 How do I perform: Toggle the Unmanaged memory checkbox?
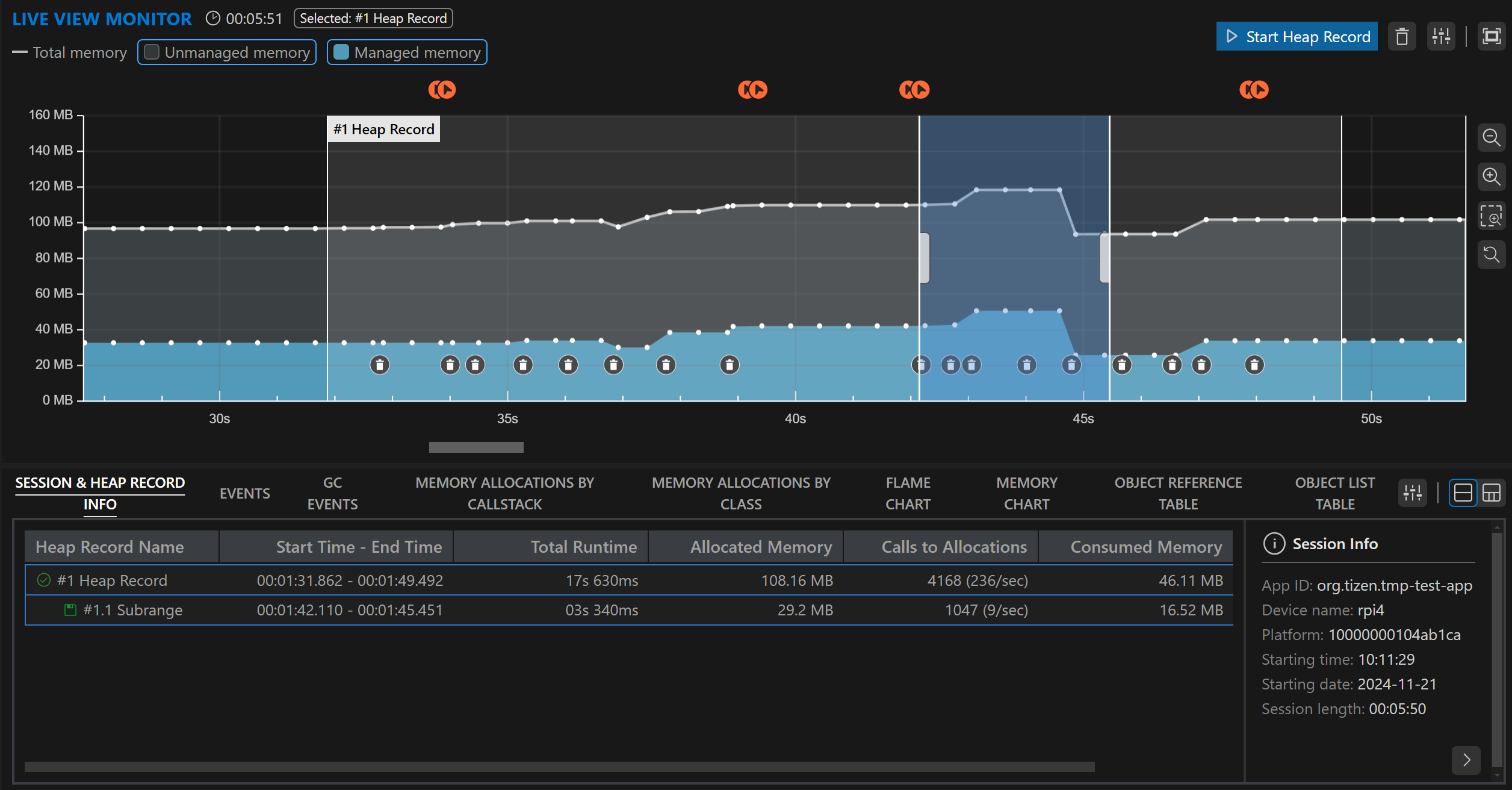(152, 52)
